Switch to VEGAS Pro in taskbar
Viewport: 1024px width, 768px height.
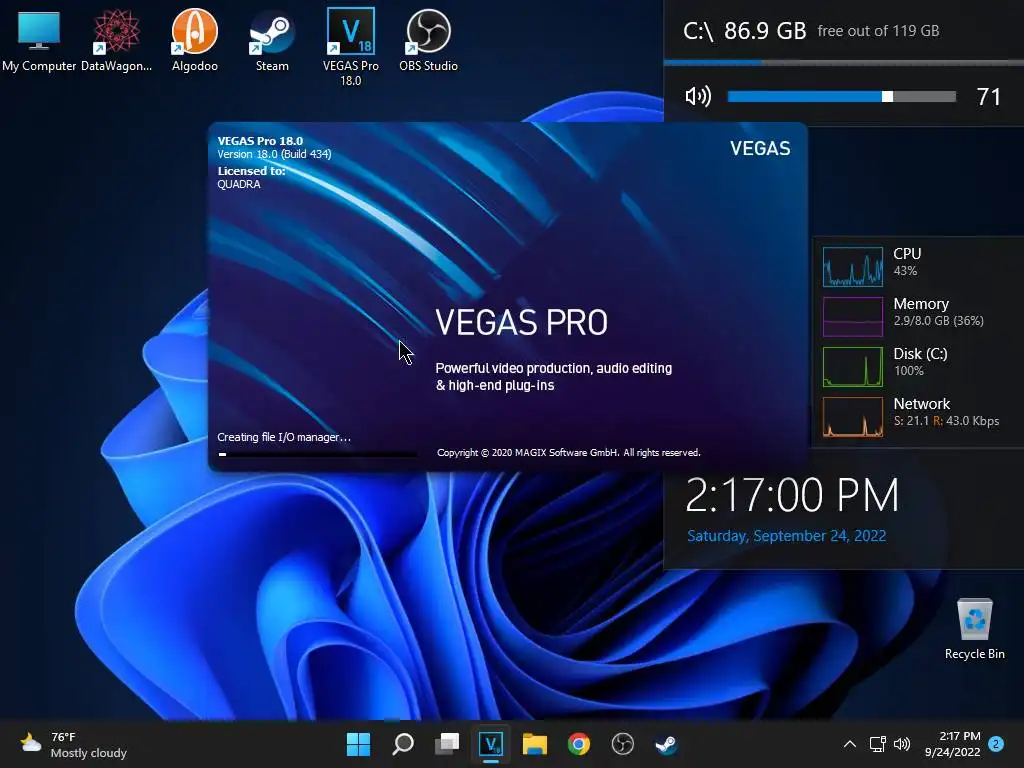tap(490, 744)
